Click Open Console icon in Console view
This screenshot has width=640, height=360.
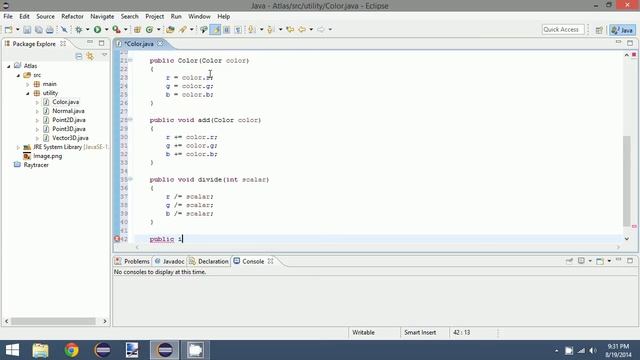pos(600,261)
